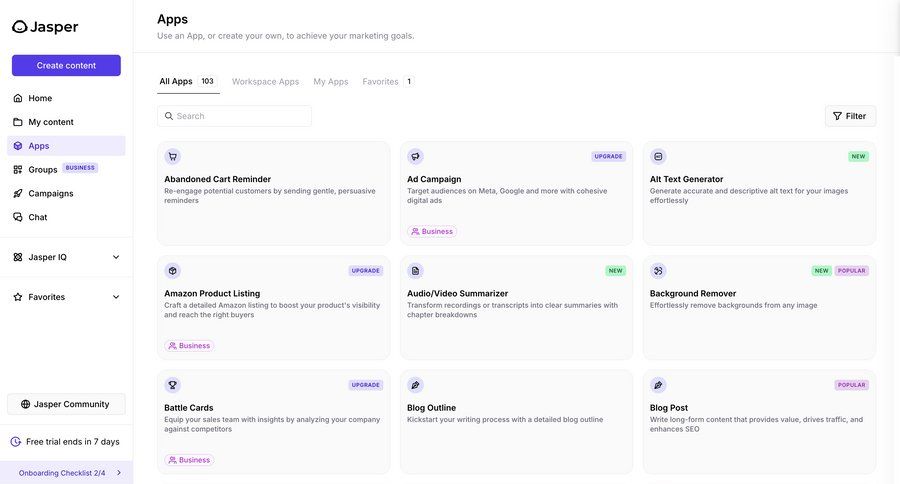Screen dimensions: 900x484
Task: Click UPGRADE badge on Amazon Product Listing
Action: click(x=366, y=270)
